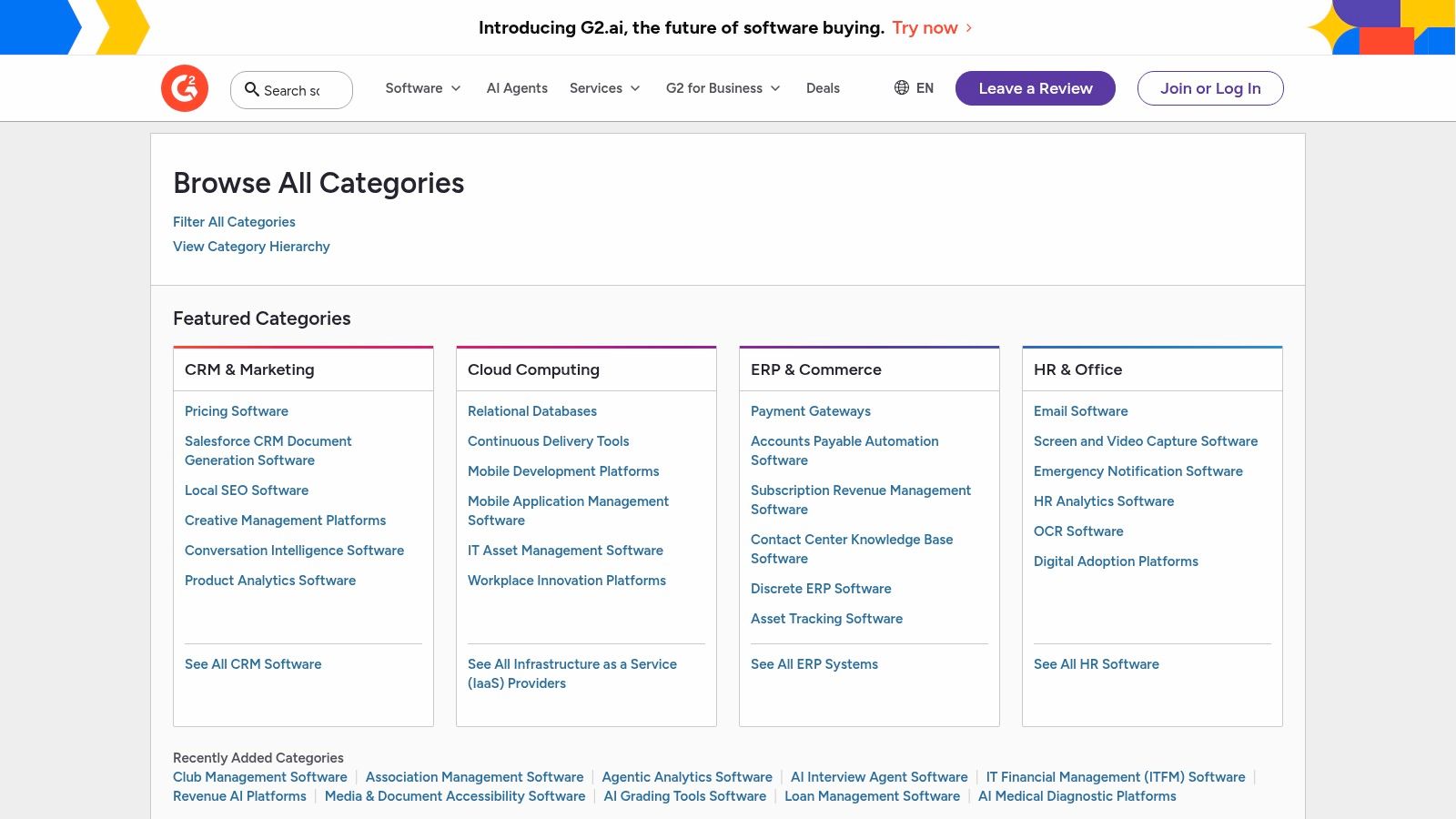
Task: Click the globe language icon next to EN
Action: (x=902, y=88)
